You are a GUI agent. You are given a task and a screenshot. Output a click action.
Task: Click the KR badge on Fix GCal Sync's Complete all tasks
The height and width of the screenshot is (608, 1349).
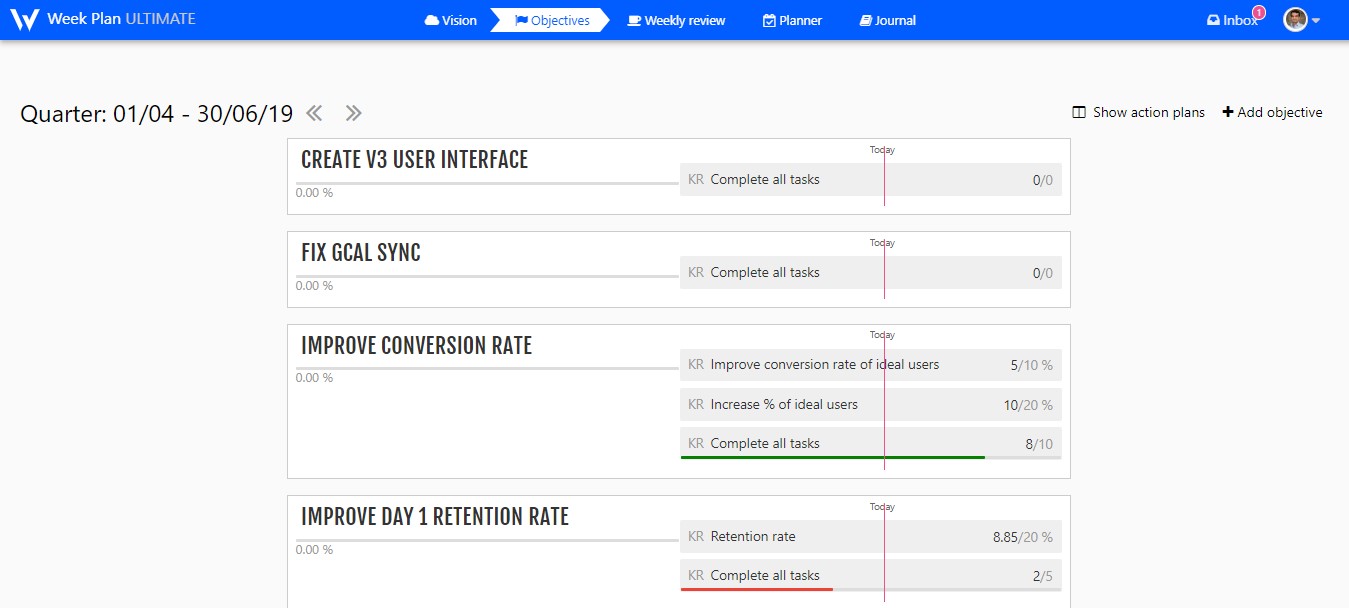695,272
